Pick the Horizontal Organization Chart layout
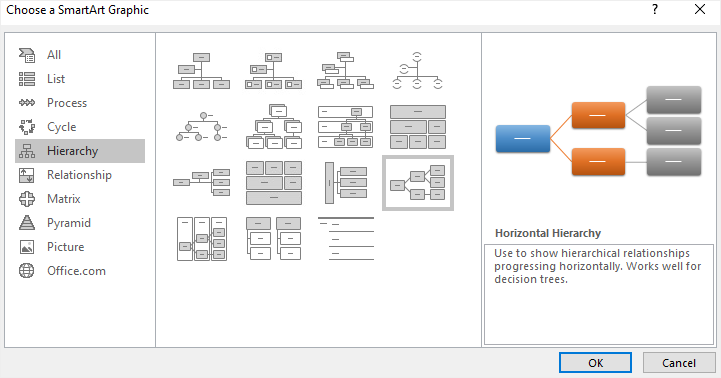This screenshot has width=721, height=378. 201,183
